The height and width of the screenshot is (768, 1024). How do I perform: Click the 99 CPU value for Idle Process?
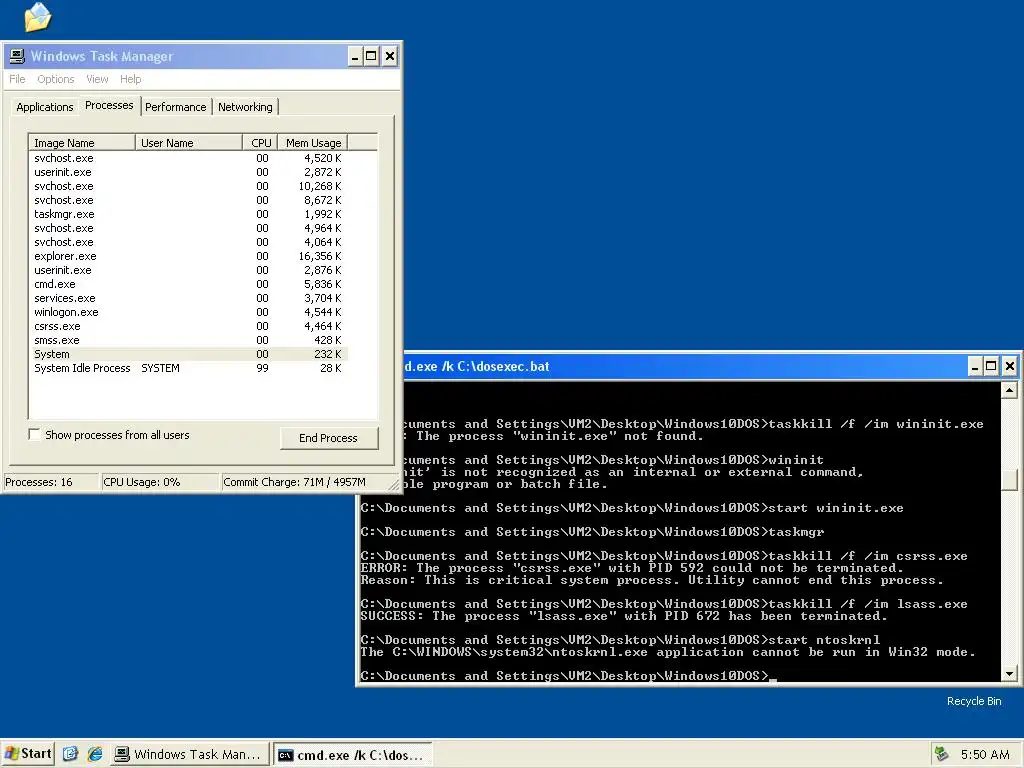(x=262, y=368)
